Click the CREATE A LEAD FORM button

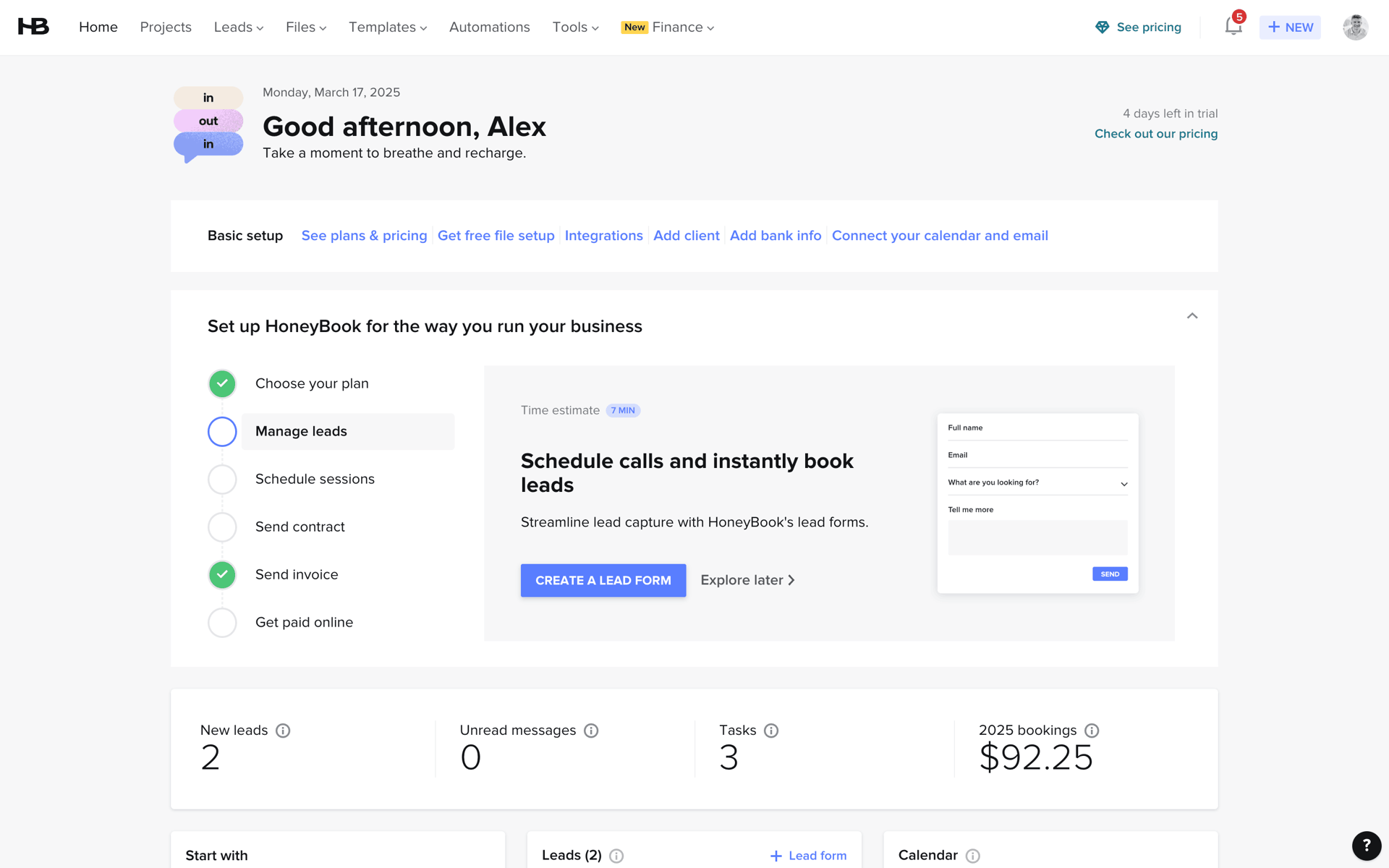click(603, 580)
